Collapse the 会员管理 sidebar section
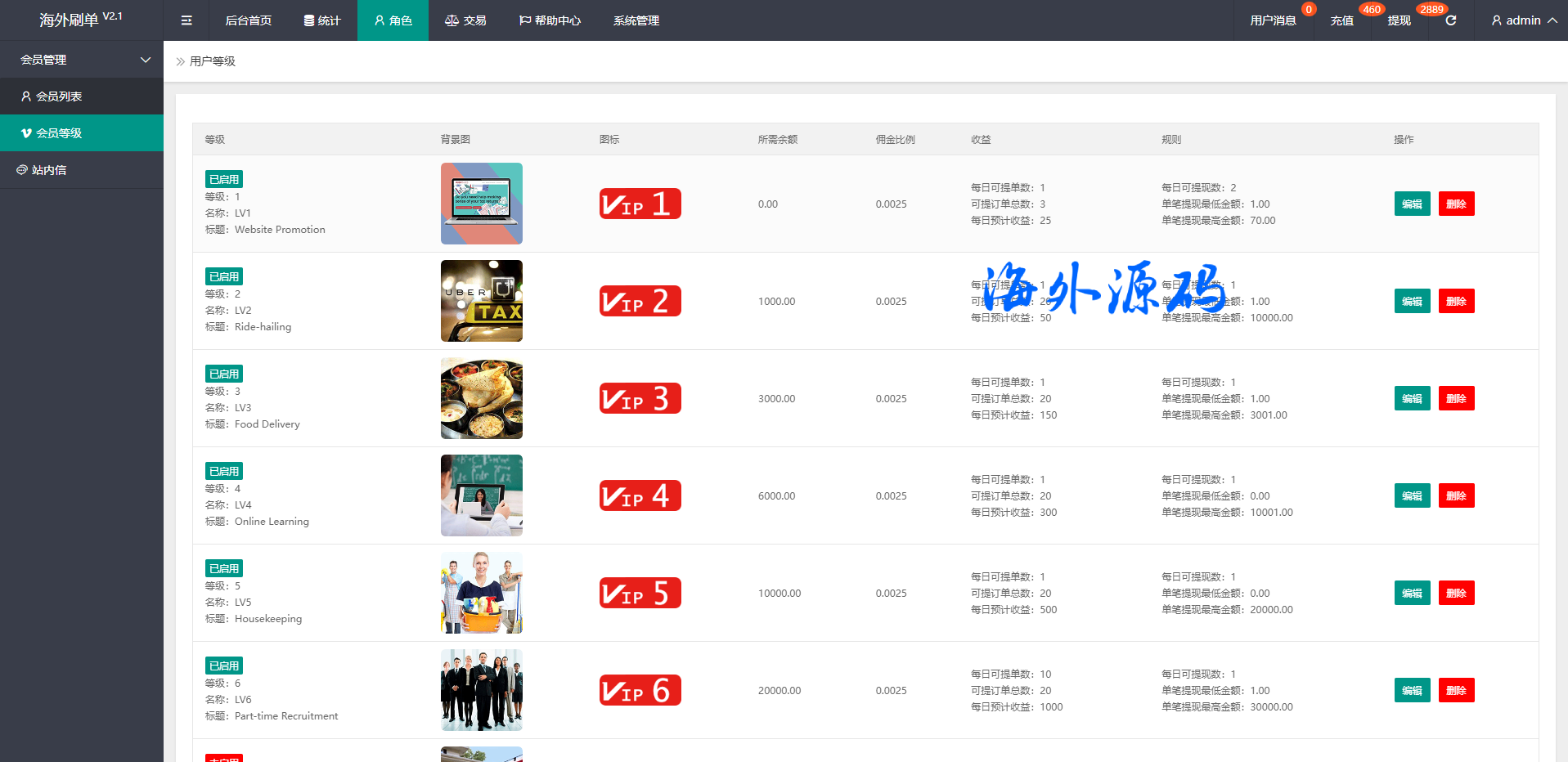This screenshot has height=762, width=1568. pyautogui.click(x=82, y=60)
